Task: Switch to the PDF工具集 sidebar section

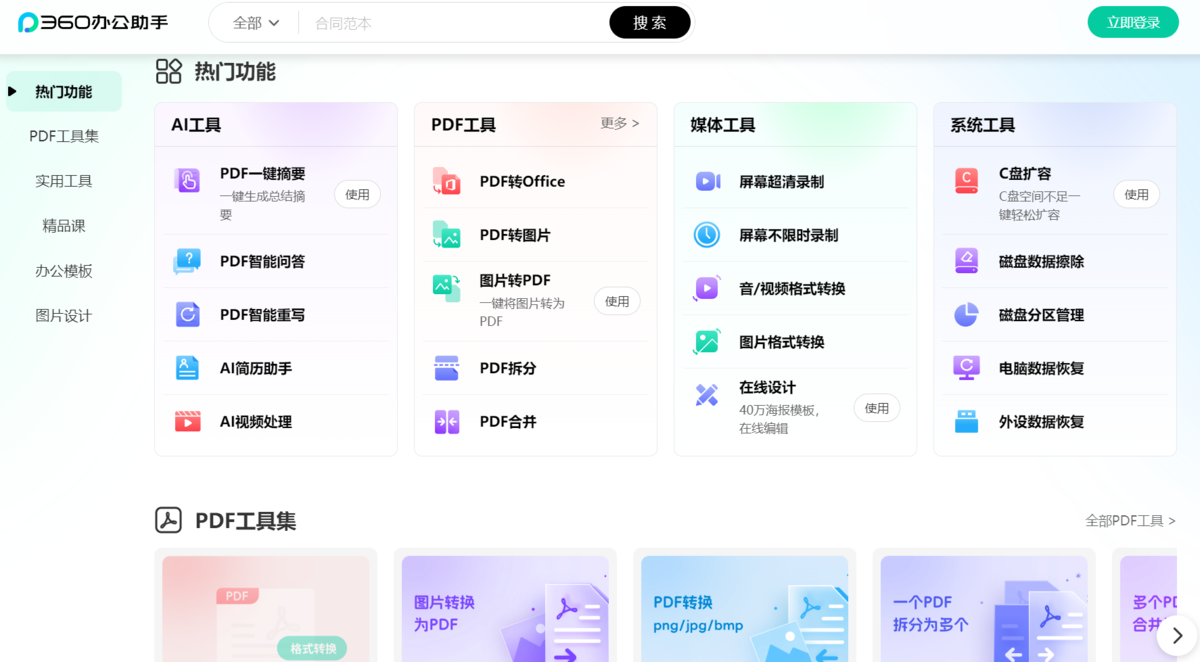Action: (63, 135)
